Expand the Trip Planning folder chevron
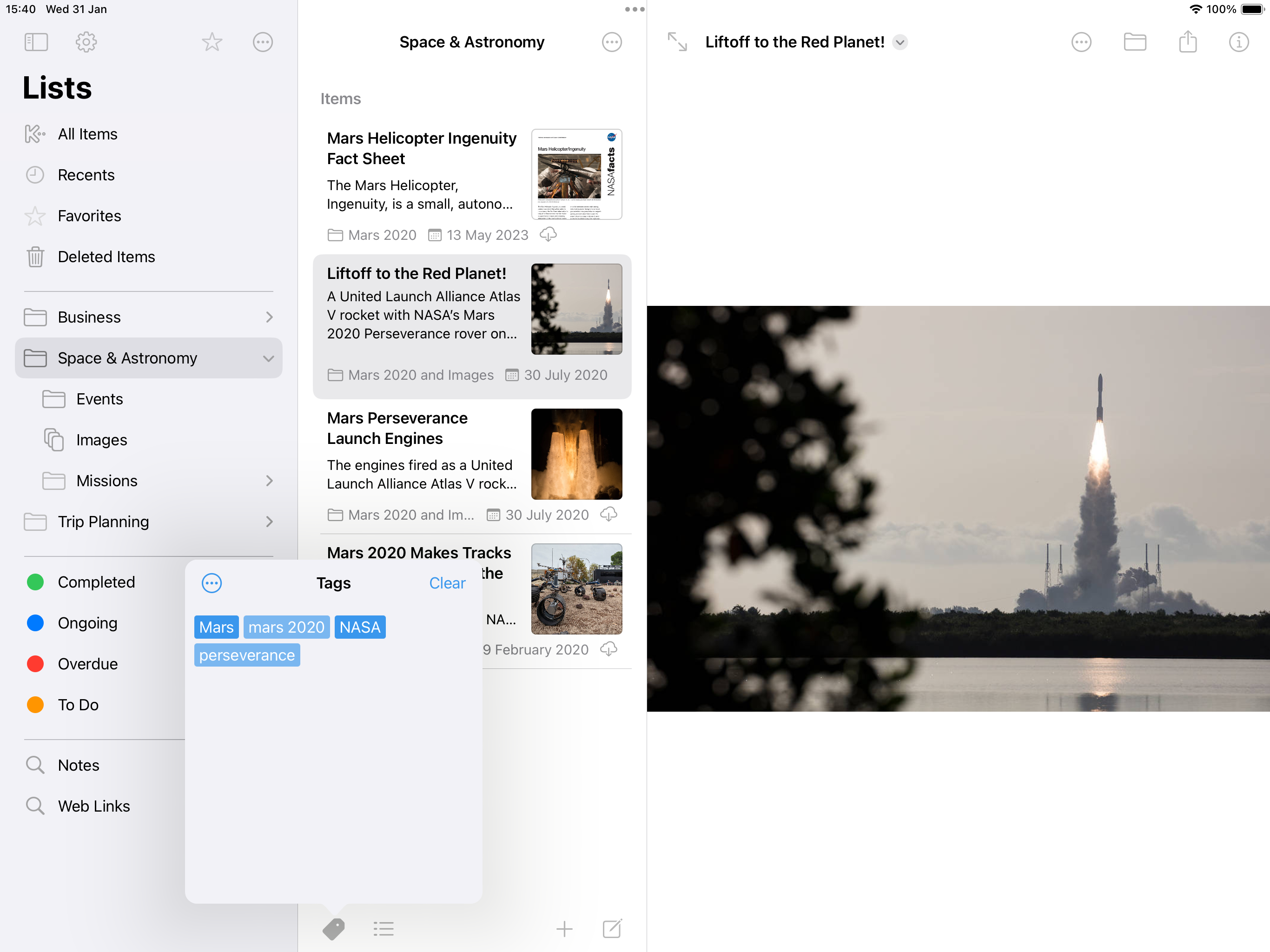 click(x=269, y=522)
